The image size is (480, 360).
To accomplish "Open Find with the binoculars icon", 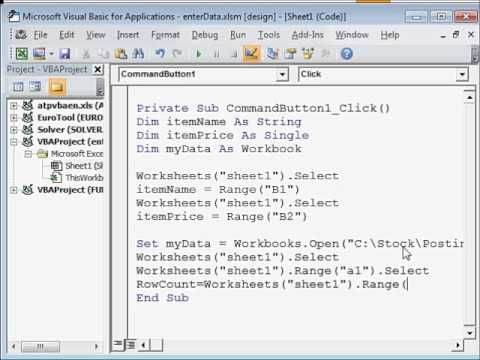I will [138, 54].
